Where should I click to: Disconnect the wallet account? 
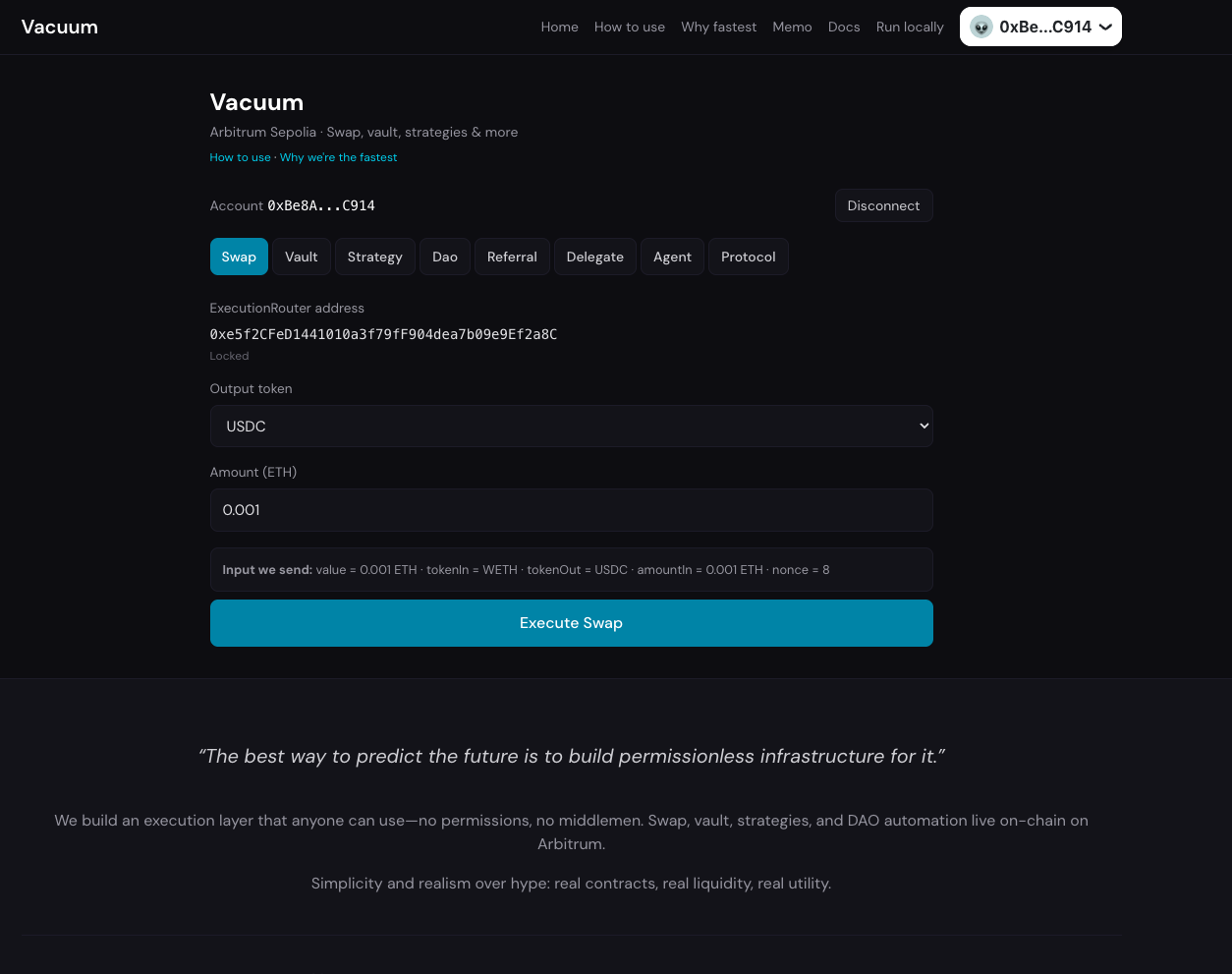[883, 206]
